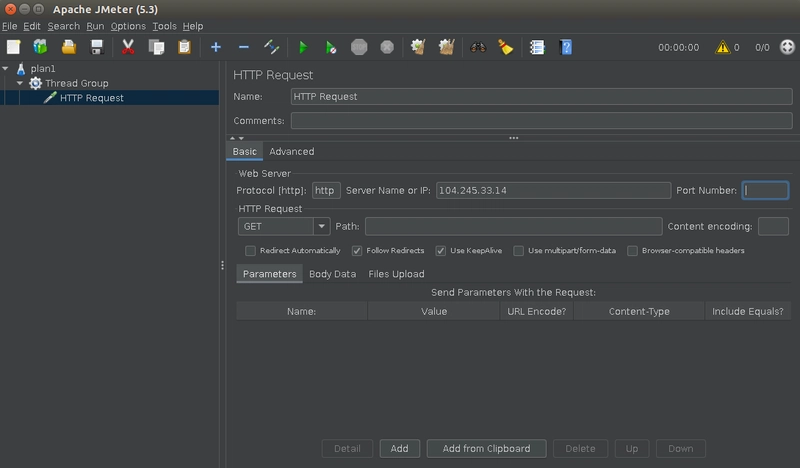Click the Detail button
This screenshot has height=468, width=800.
[347, 449]
